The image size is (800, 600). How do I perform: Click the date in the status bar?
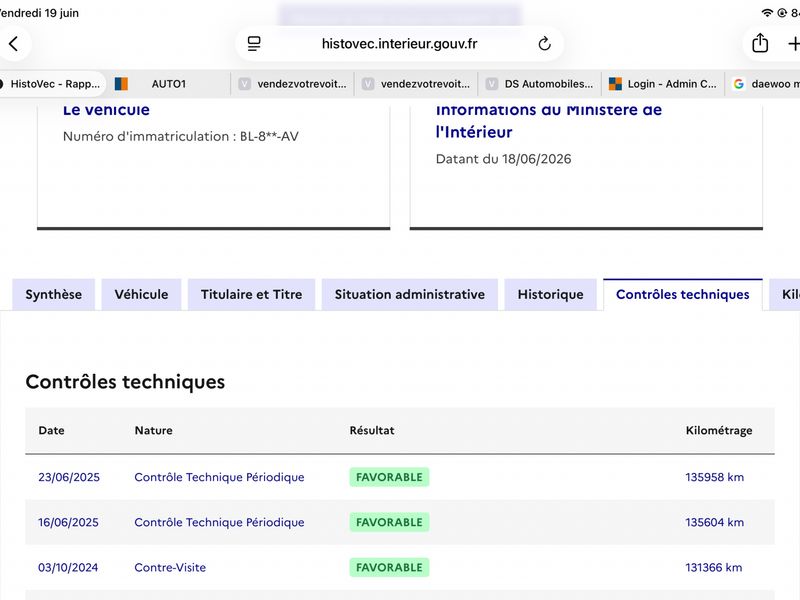tap(39, 13)
